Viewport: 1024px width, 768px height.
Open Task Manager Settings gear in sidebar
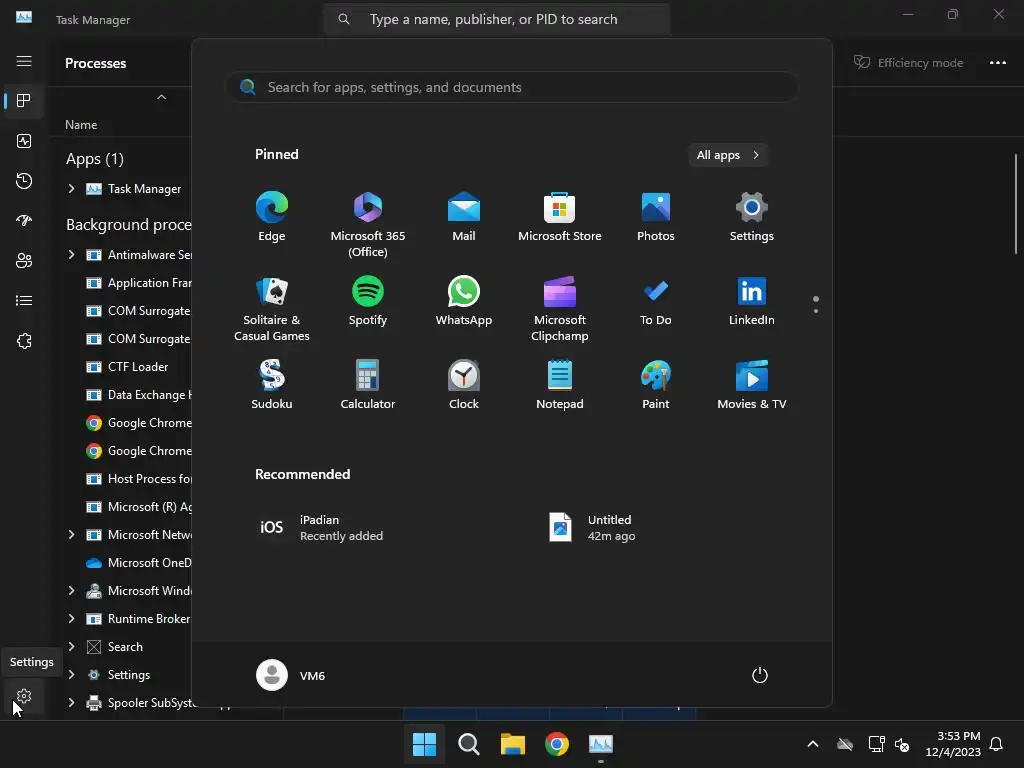click(24, 697)
